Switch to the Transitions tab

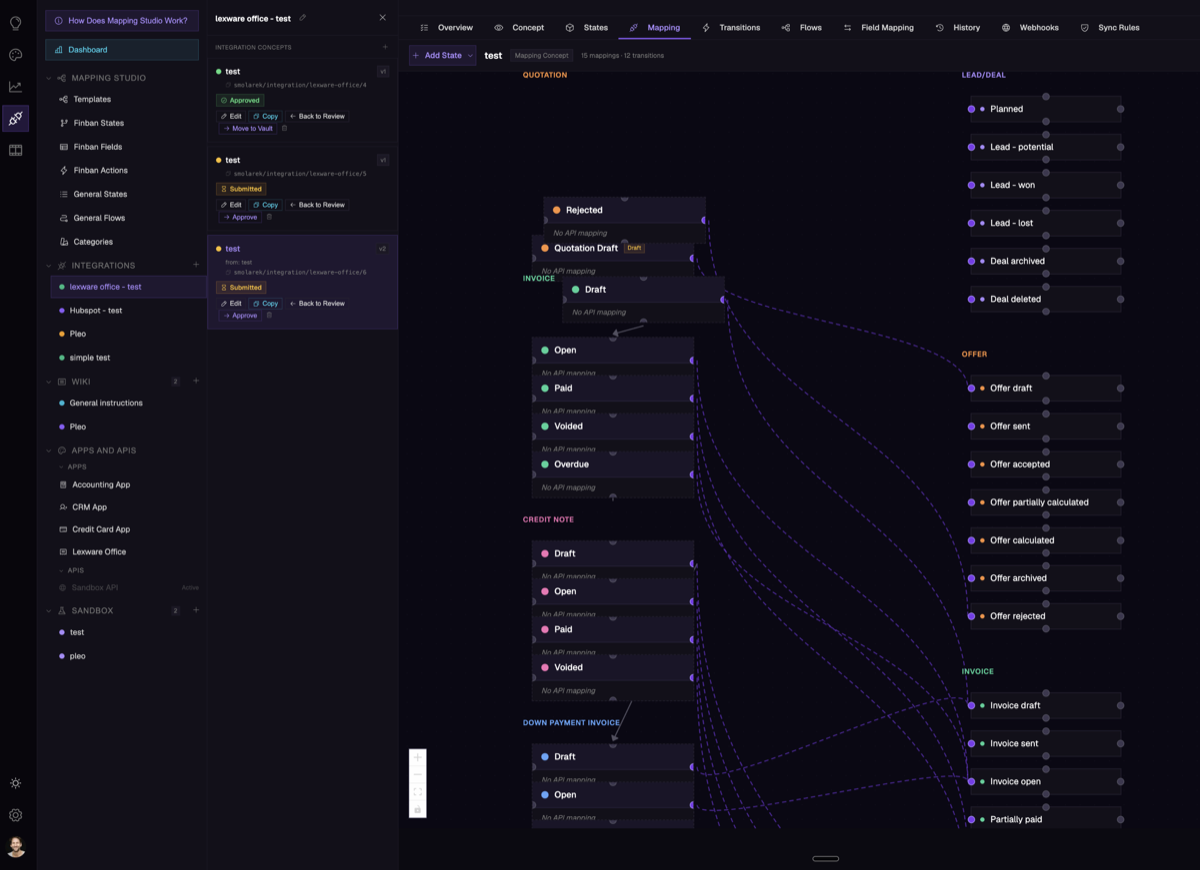731,28
